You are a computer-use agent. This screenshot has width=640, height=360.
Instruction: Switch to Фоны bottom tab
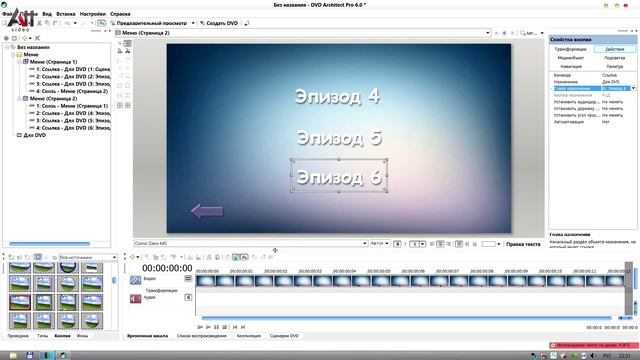point(82,336)
